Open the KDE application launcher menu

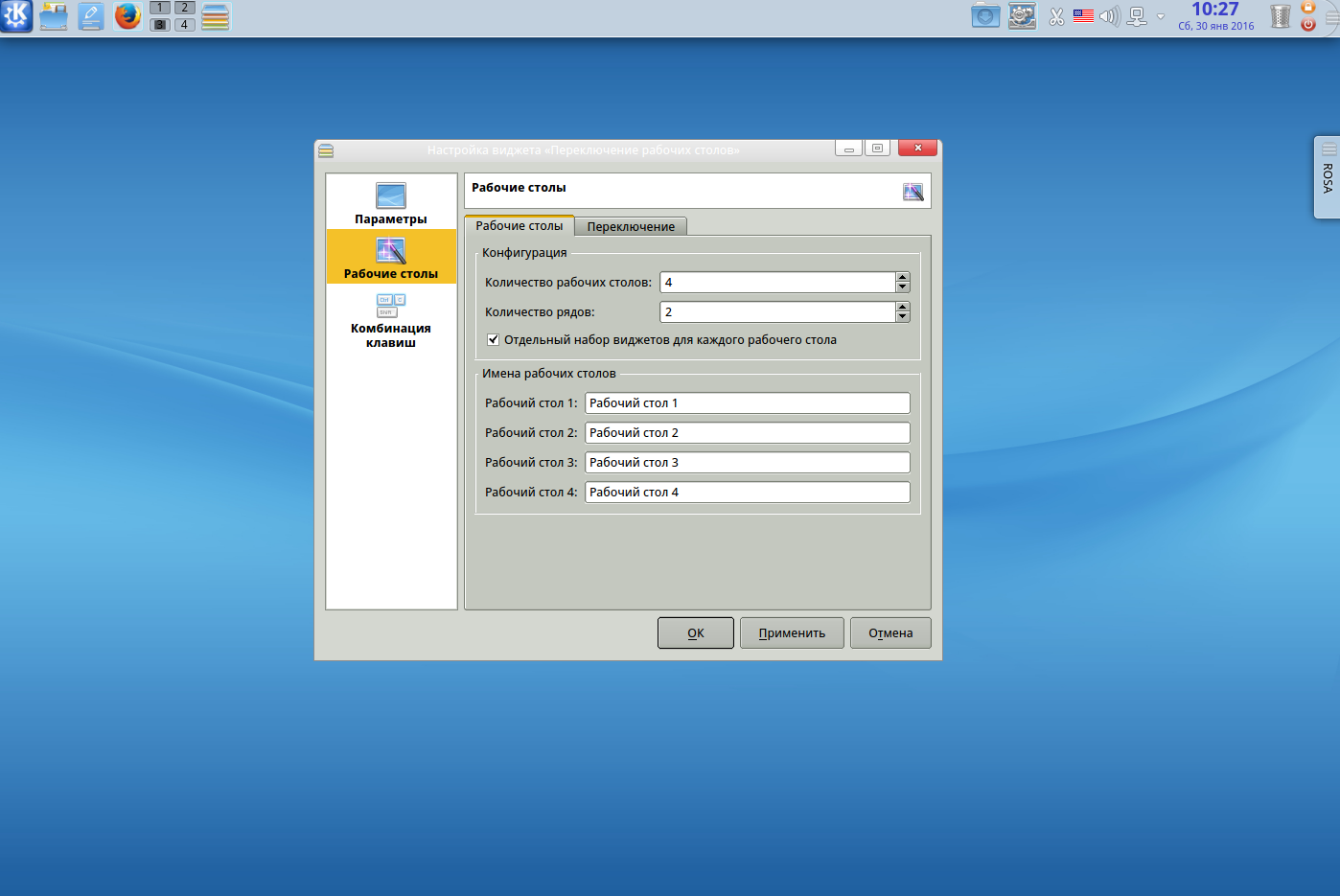(16, 16)
